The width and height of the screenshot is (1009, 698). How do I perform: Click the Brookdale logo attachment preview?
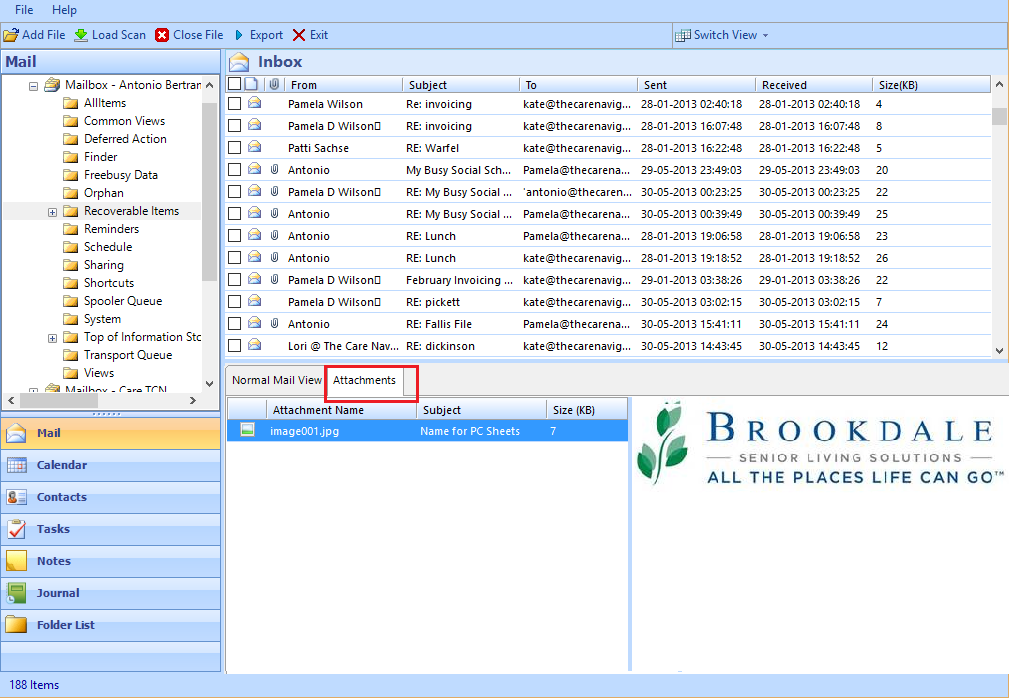pos(820,443)
